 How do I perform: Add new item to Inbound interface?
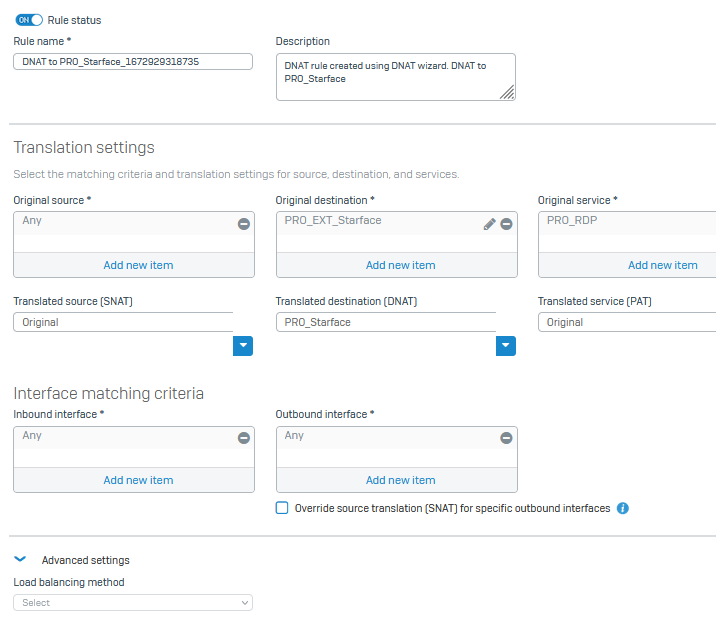(x=138, y=480)
